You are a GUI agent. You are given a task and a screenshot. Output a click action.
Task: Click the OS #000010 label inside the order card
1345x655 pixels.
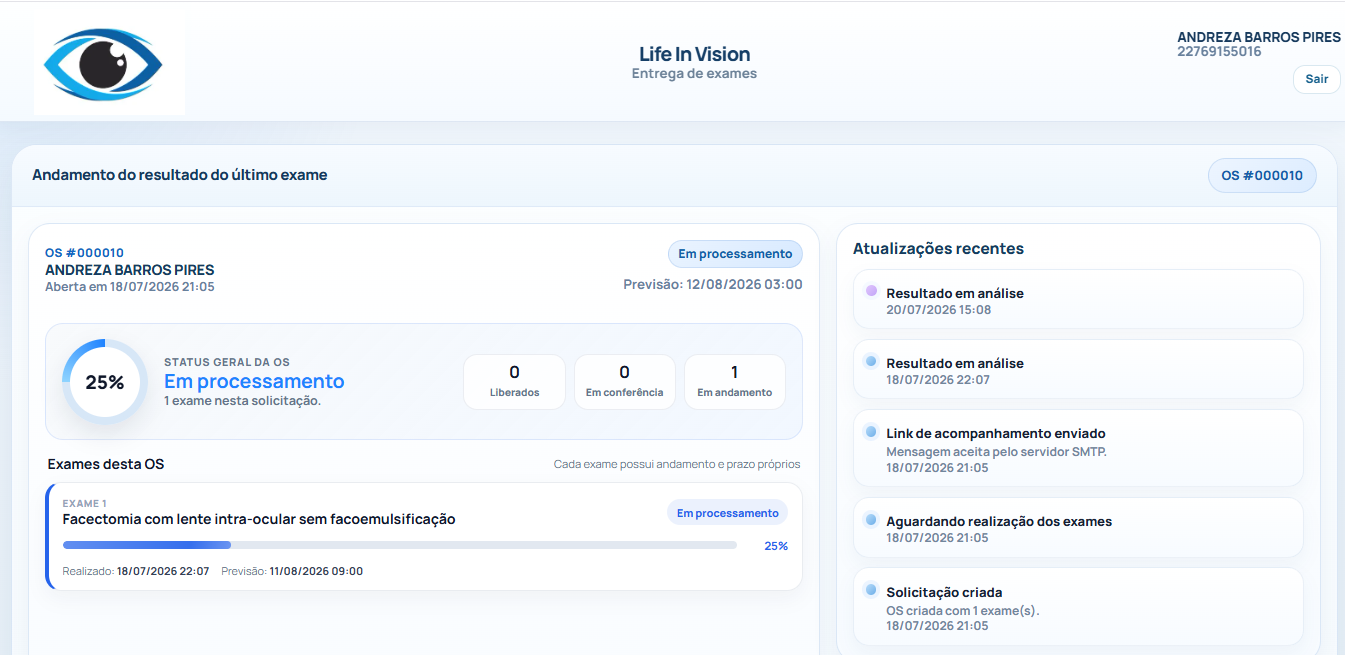click(85, 253)
